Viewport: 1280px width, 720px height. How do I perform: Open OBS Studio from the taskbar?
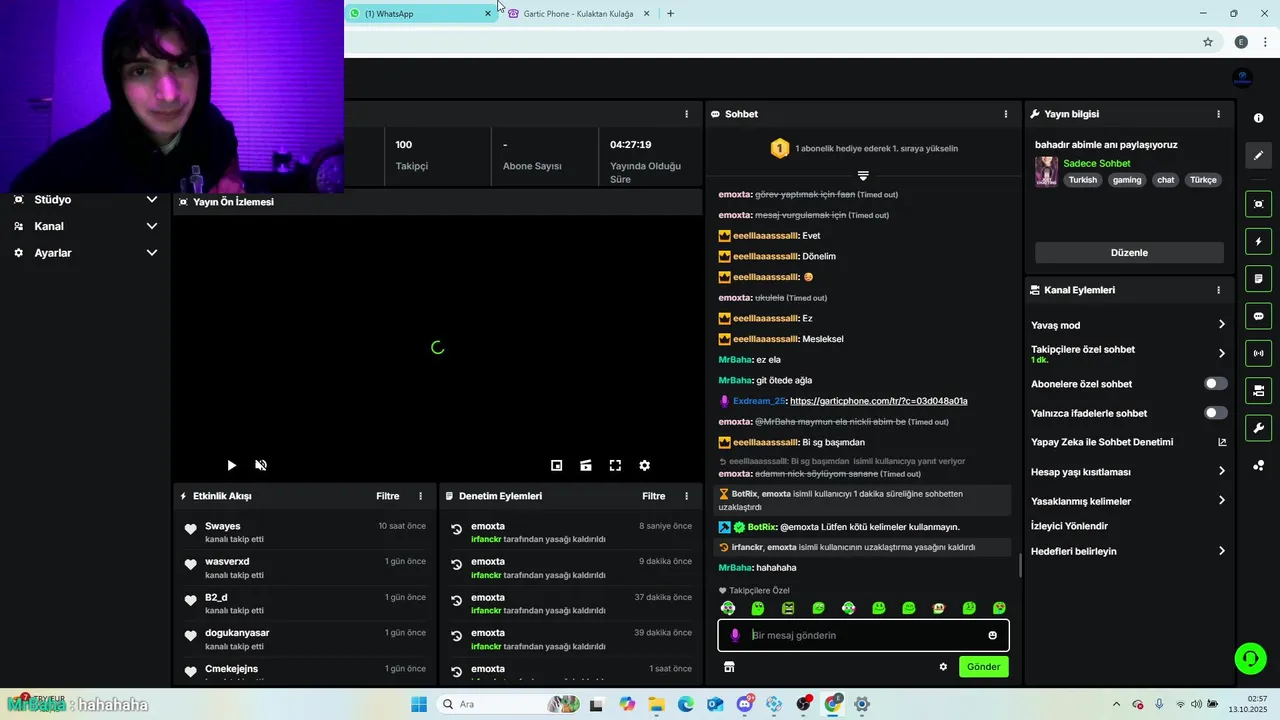[803, 704]
